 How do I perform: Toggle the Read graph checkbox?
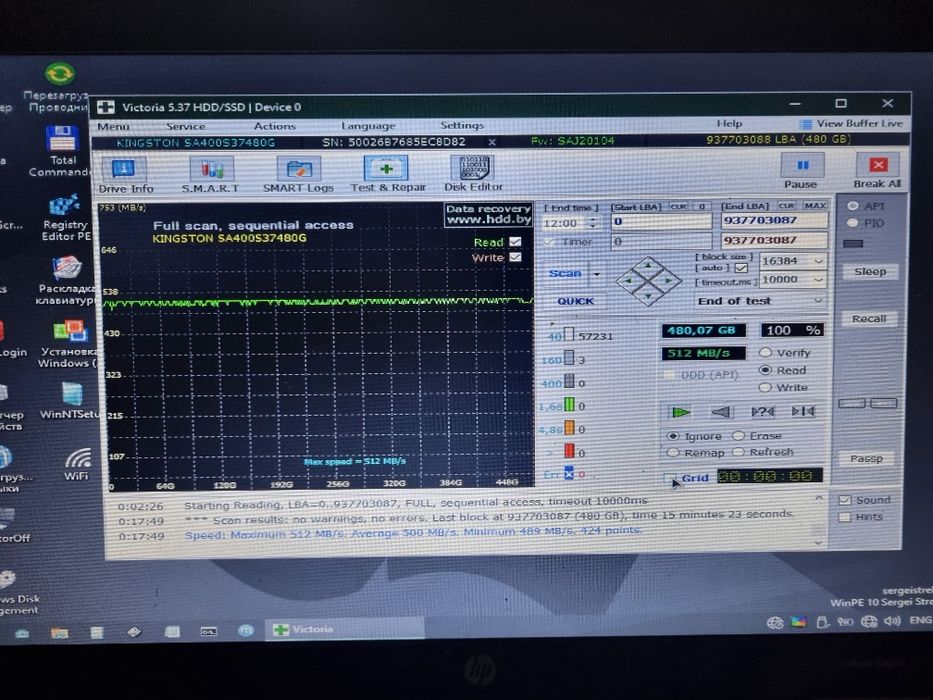click(x=515, y=242)
